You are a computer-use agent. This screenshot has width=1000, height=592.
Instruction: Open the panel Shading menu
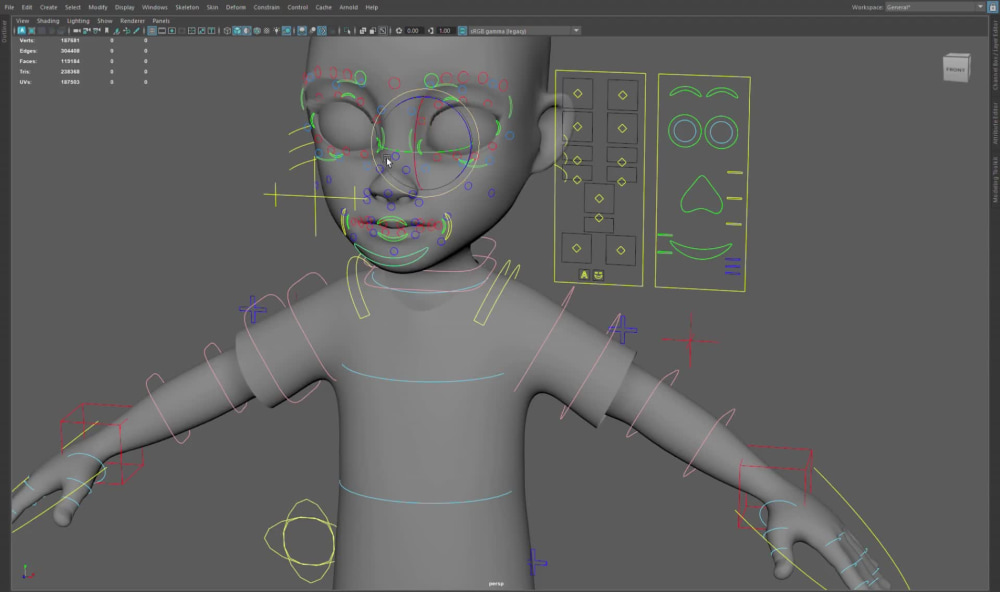[48, 21]
